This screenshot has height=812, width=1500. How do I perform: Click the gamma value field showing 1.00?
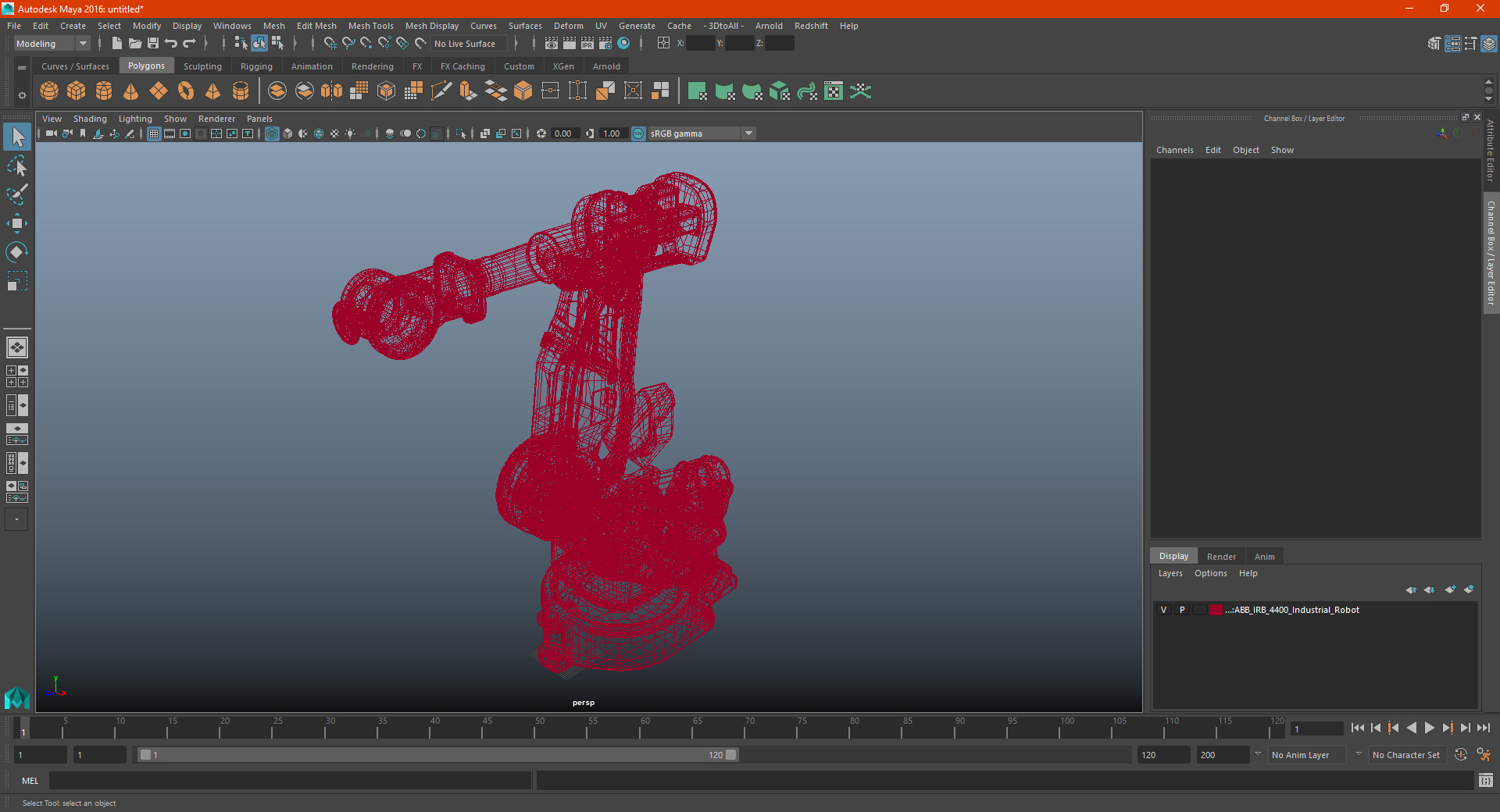coord(613,134)
